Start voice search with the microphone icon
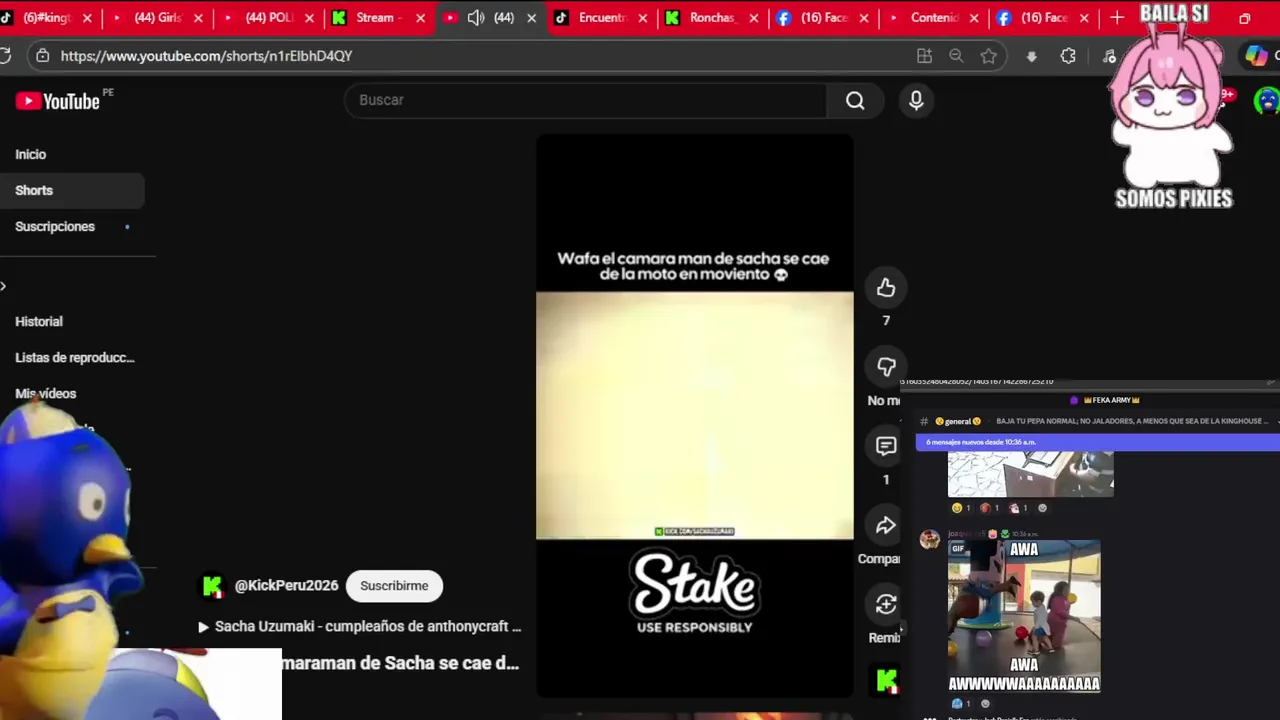The image size is (1280, 720). pyautogui.click(x=916, y=100)
